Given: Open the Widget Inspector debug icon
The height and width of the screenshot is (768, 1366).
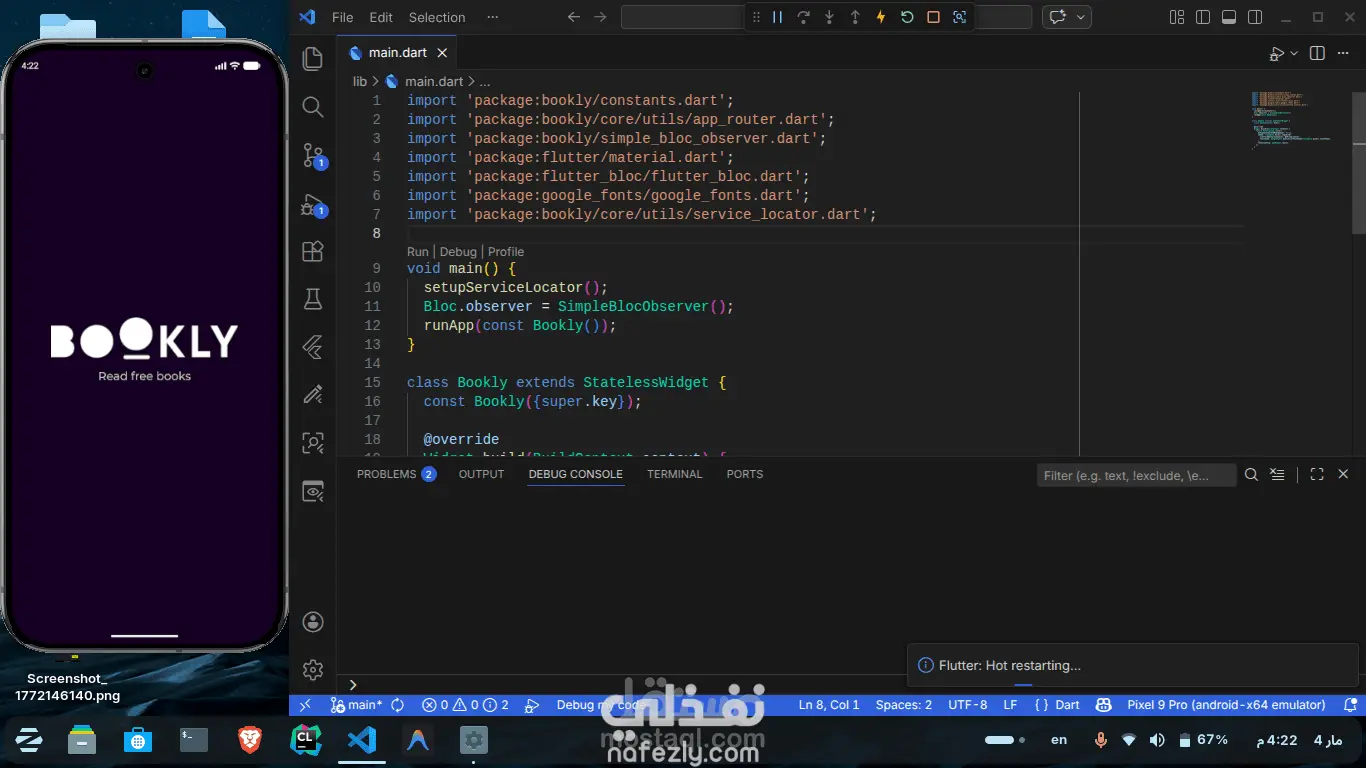Looking at the screenshot, I should (959, 17).
